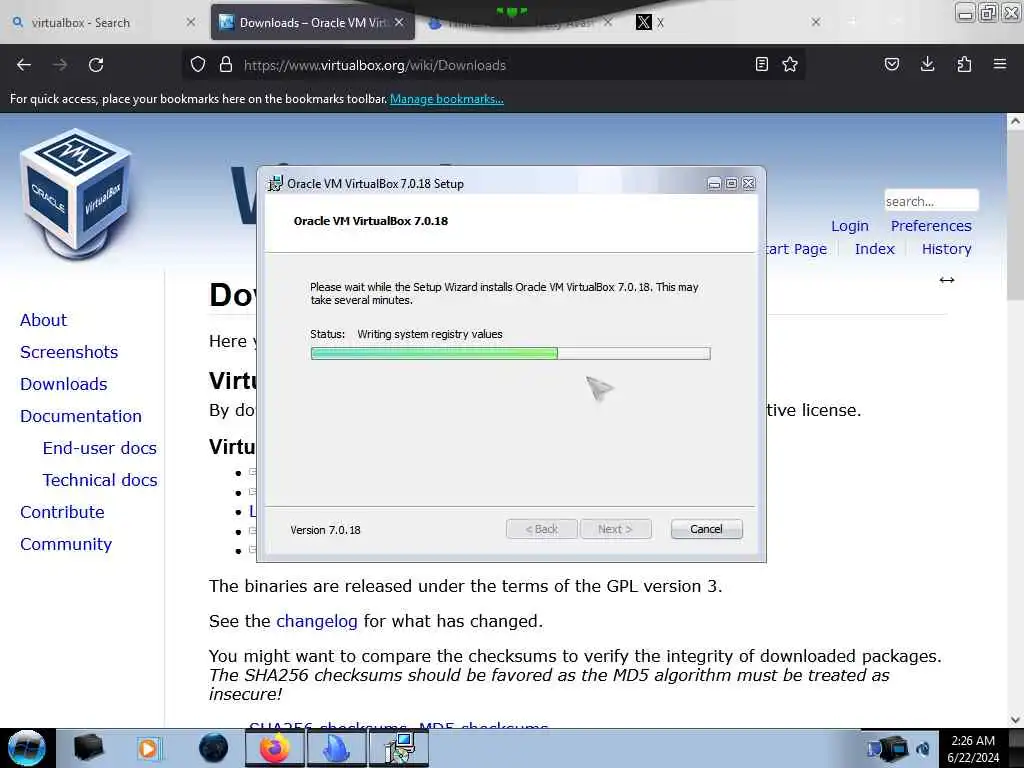
Task: Click the installation progress bar
Action: 511,353
